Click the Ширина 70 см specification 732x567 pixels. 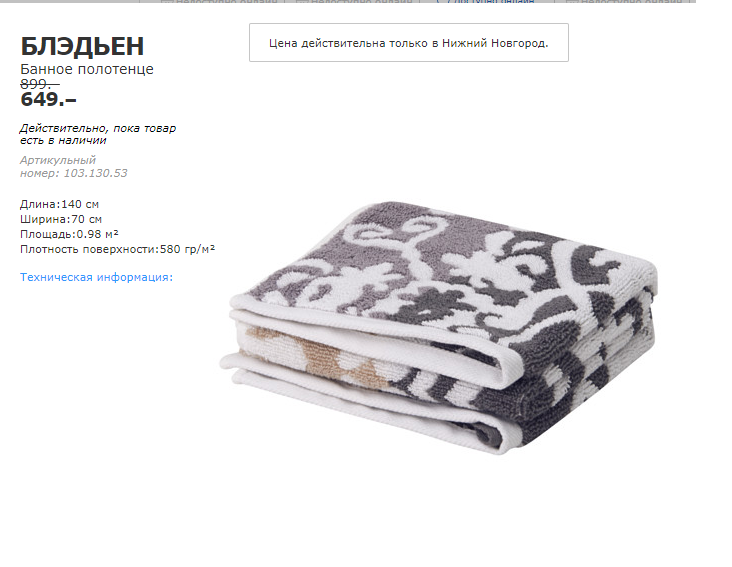point(61,219)
